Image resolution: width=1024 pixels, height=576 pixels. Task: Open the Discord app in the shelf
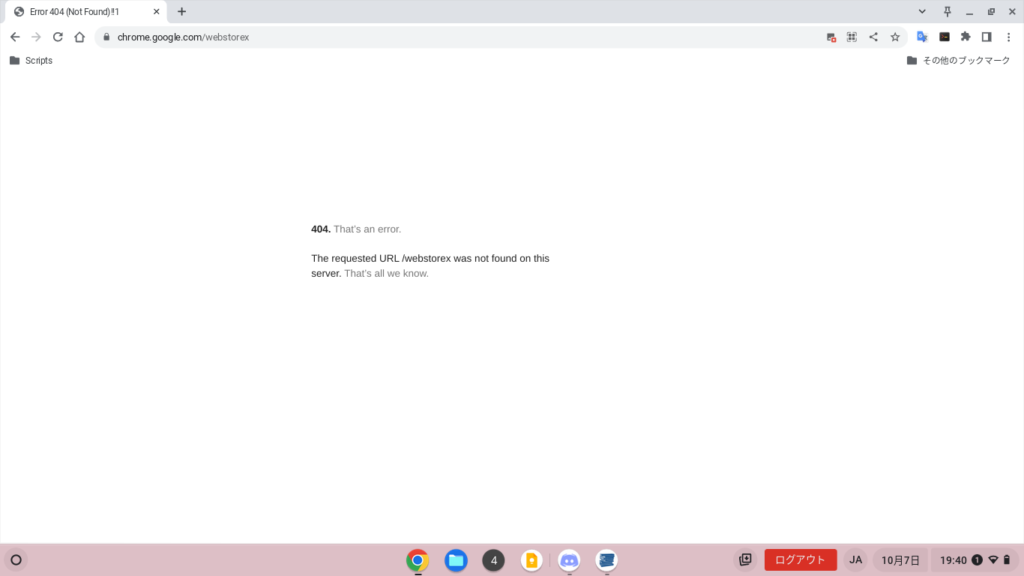(x=569, y=560)
